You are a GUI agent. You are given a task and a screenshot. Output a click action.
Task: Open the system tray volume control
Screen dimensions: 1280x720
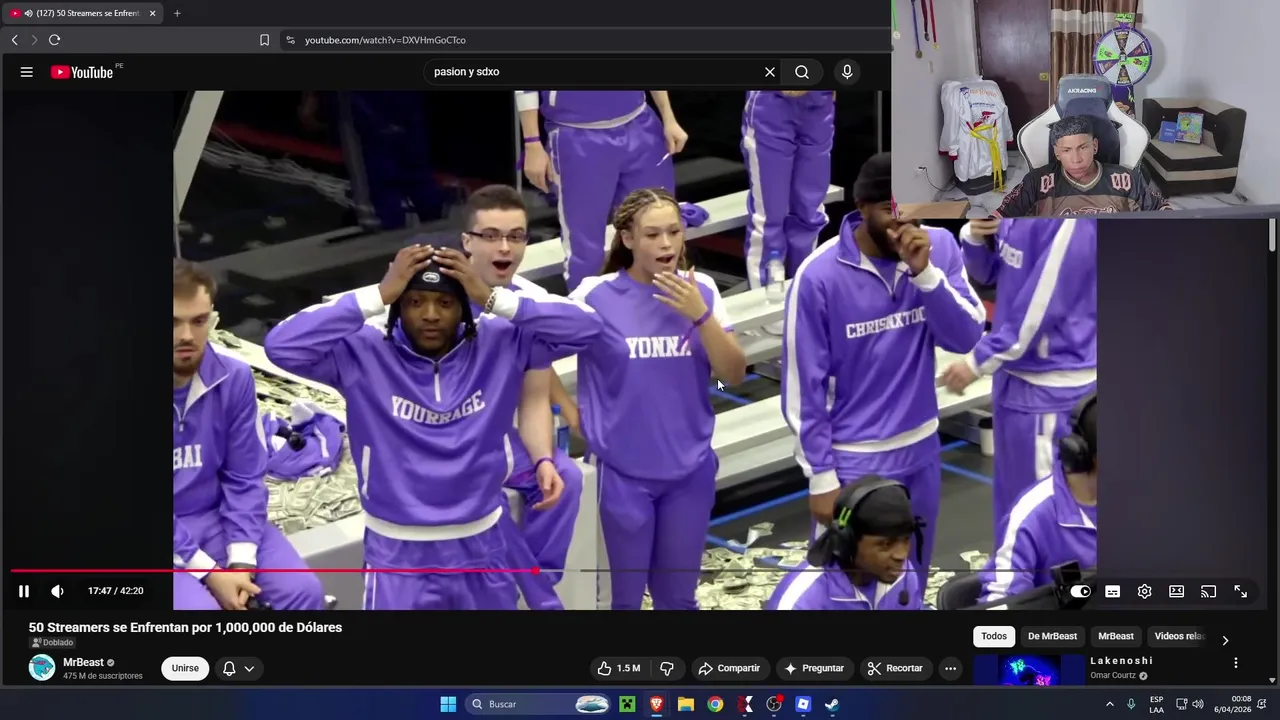[x=1198, y=704]
